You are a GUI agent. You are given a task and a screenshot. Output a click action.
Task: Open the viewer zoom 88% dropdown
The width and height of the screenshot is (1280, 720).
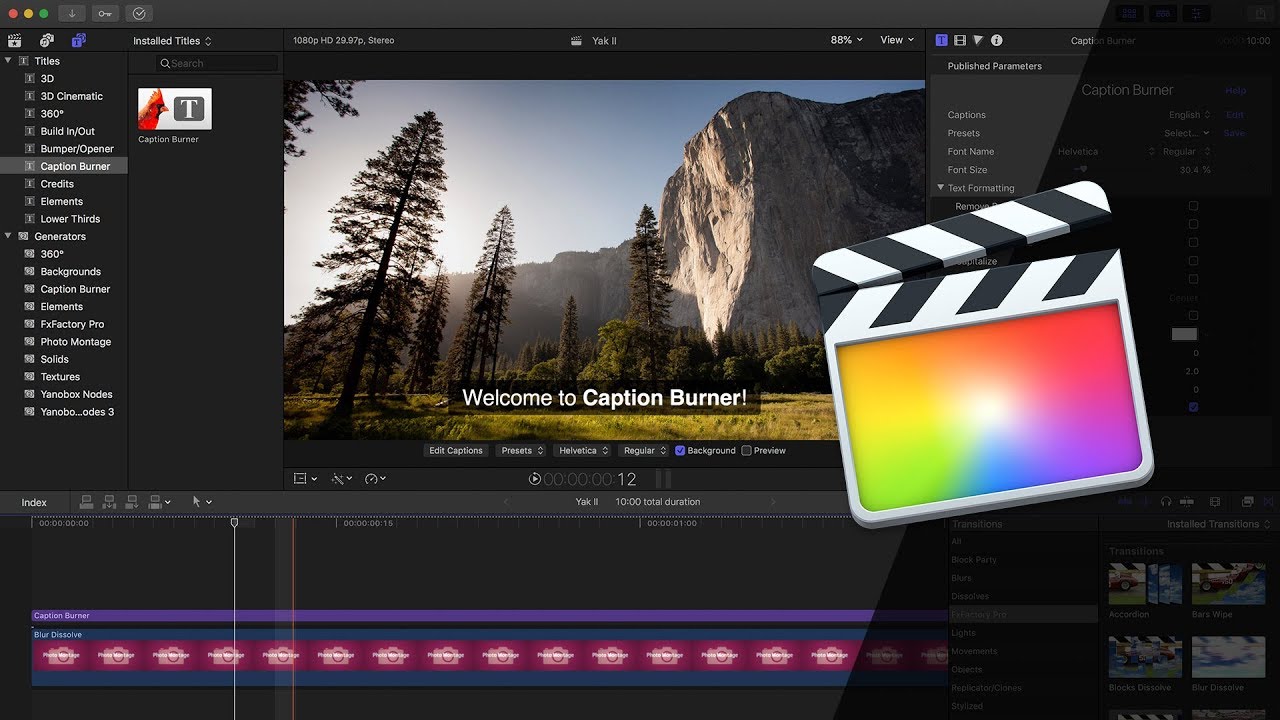(846, 40)
